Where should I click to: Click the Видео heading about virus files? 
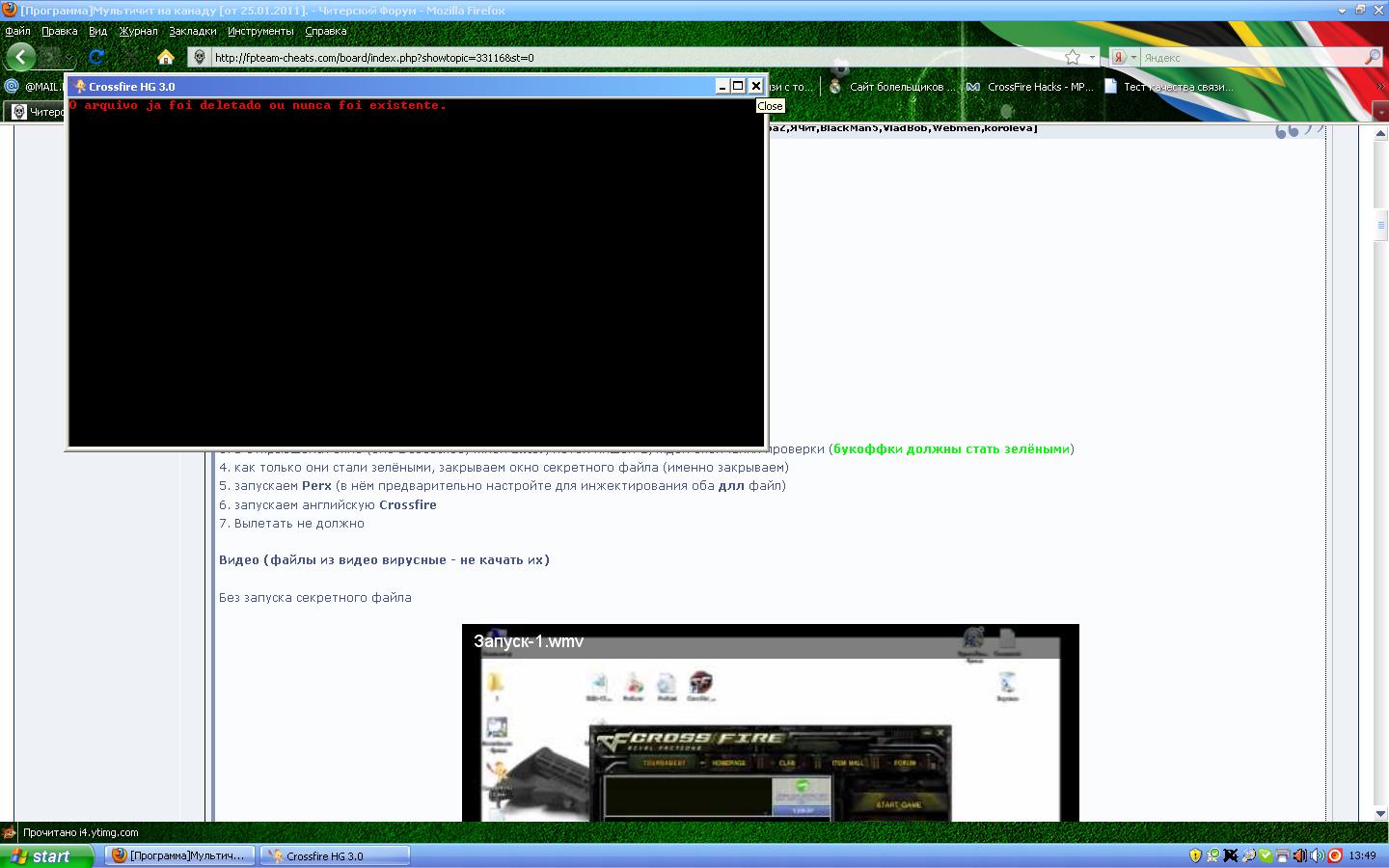click(384, 560)
